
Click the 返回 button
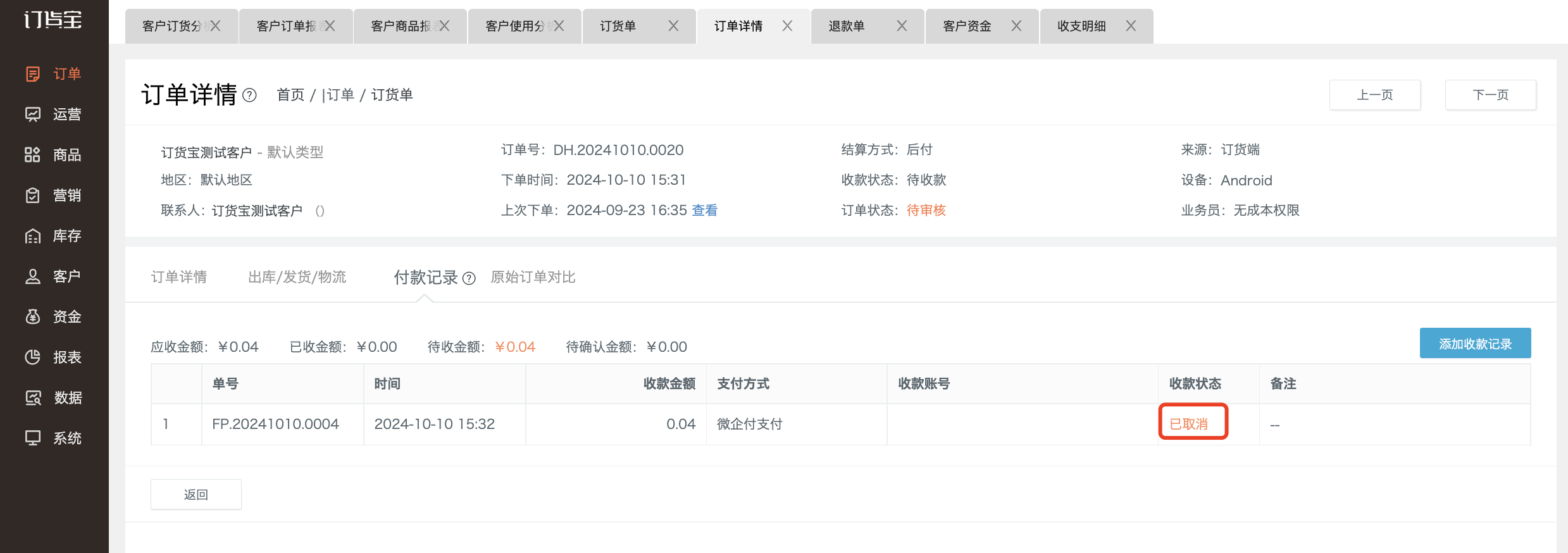196,494
